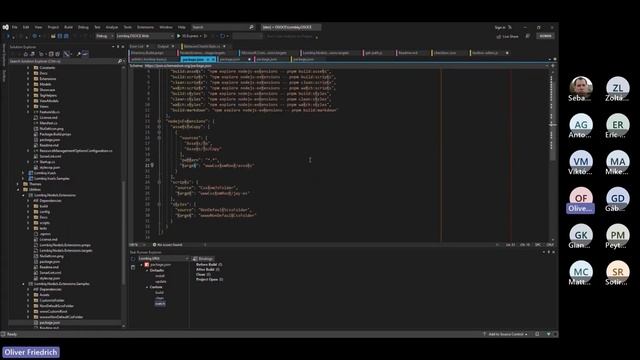Click refresh icon in Task Runner Explorer

(x=133, y=259)
